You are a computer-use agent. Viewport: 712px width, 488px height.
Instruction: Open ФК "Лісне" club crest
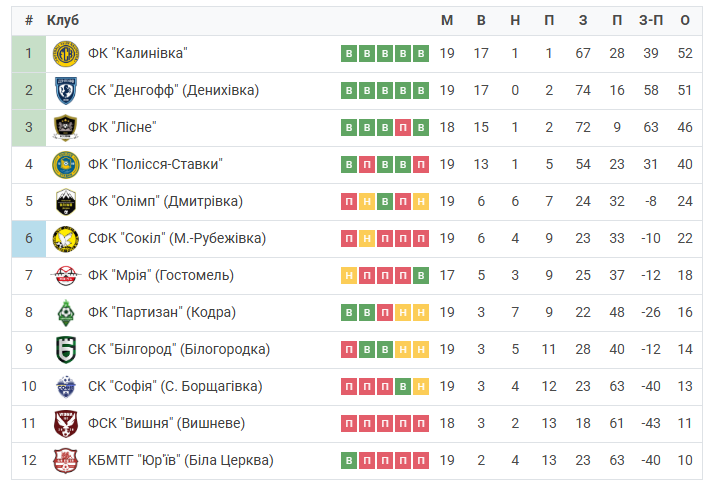(66, 128)
